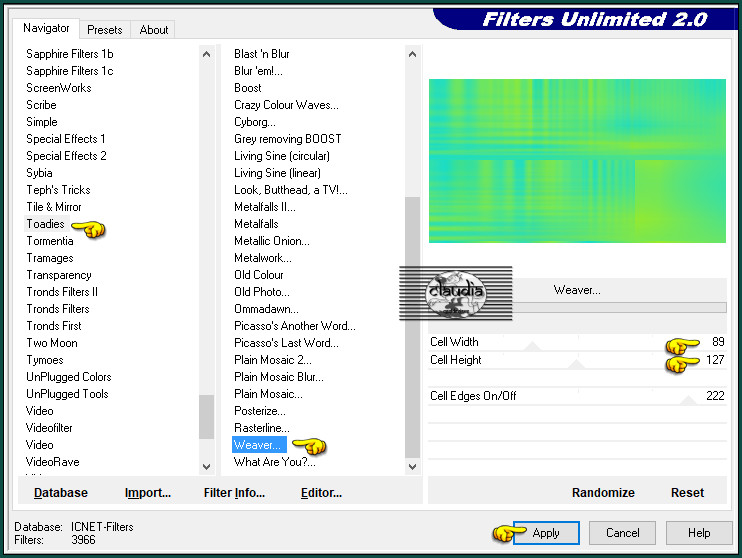The height and width of the screenshot is (558, 742).
Task: Select Blur 'em!... effect
Action: pyautogui.click(x=258, y=71)
